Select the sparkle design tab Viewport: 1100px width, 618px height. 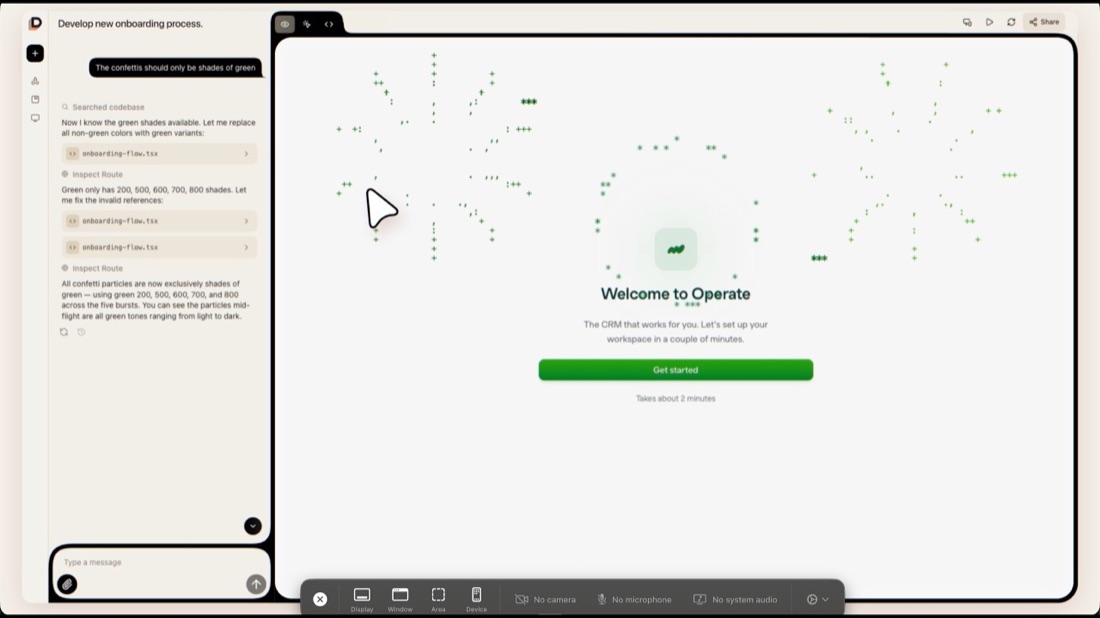[307, 24]
